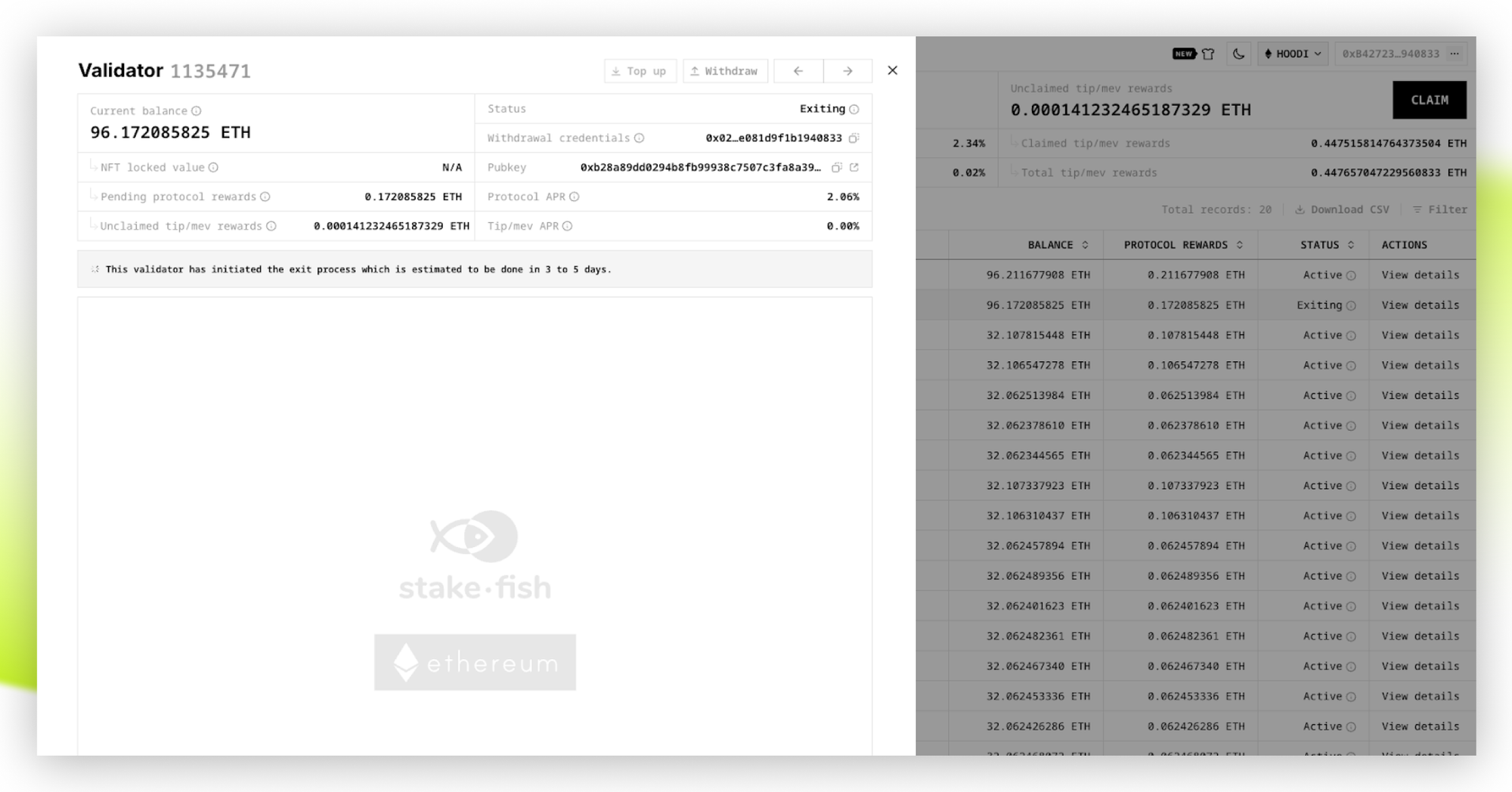Show details for the 32.062482361 ETH row
Viewport: 1512px width, 792px height.
coord(1421,636)
